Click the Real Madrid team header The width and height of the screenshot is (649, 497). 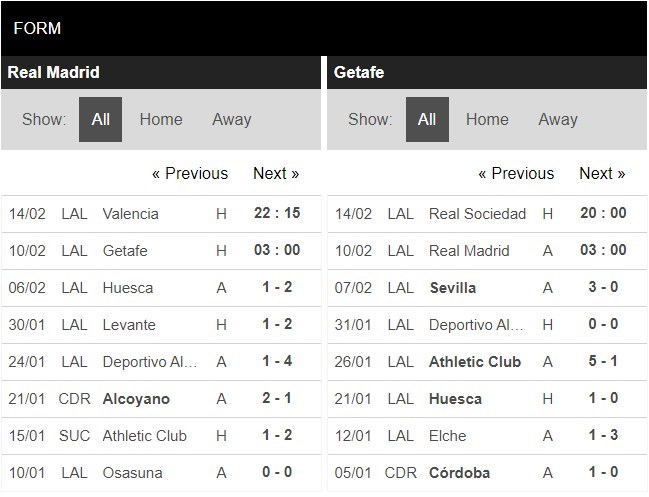point(54,73)
